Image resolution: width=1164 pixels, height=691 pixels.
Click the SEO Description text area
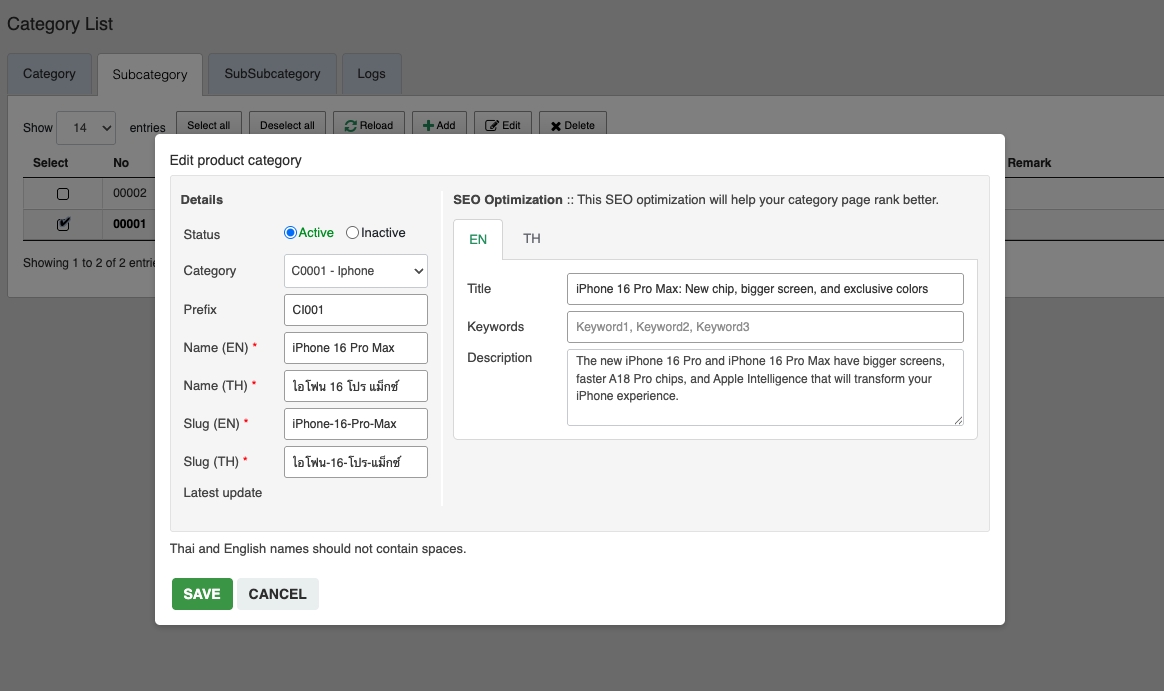765,387
